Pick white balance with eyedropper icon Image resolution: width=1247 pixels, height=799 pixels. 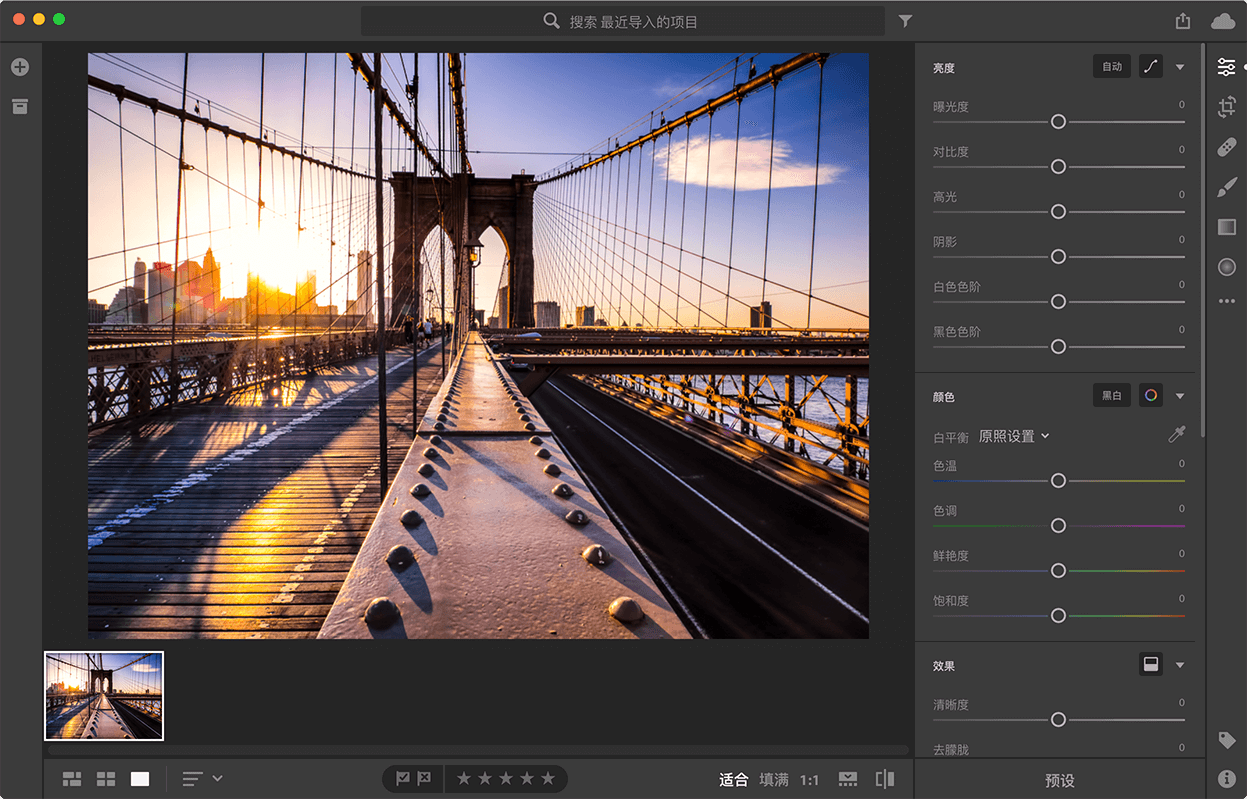[x=1177, y=435]
